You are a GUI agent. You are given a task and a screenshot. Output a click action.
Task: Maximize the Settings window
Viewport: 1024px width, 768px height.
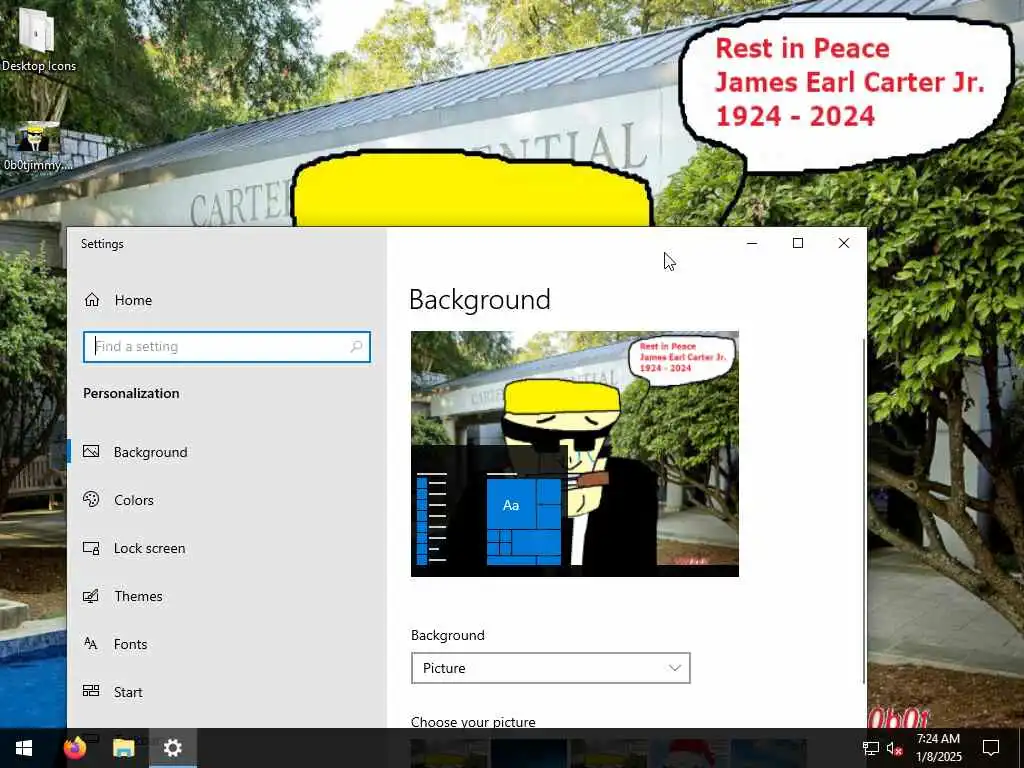(x=797, y=244)
